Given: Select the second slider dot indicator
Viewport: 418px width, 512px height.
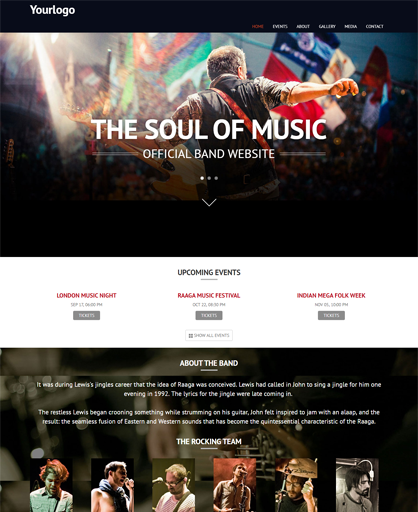Looking at the screenshot, I should (209, 178).
